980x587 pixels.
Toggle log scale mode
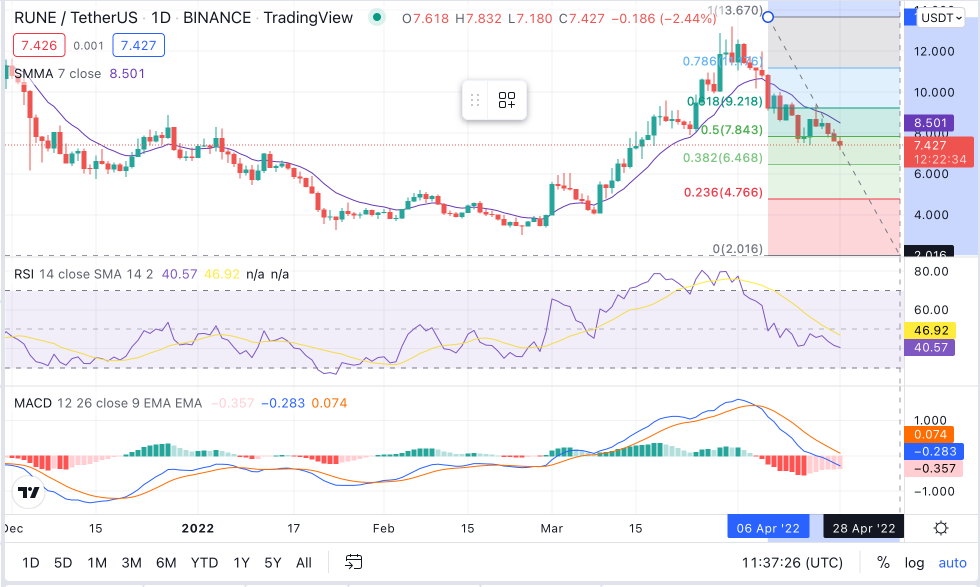coord(914,563)
